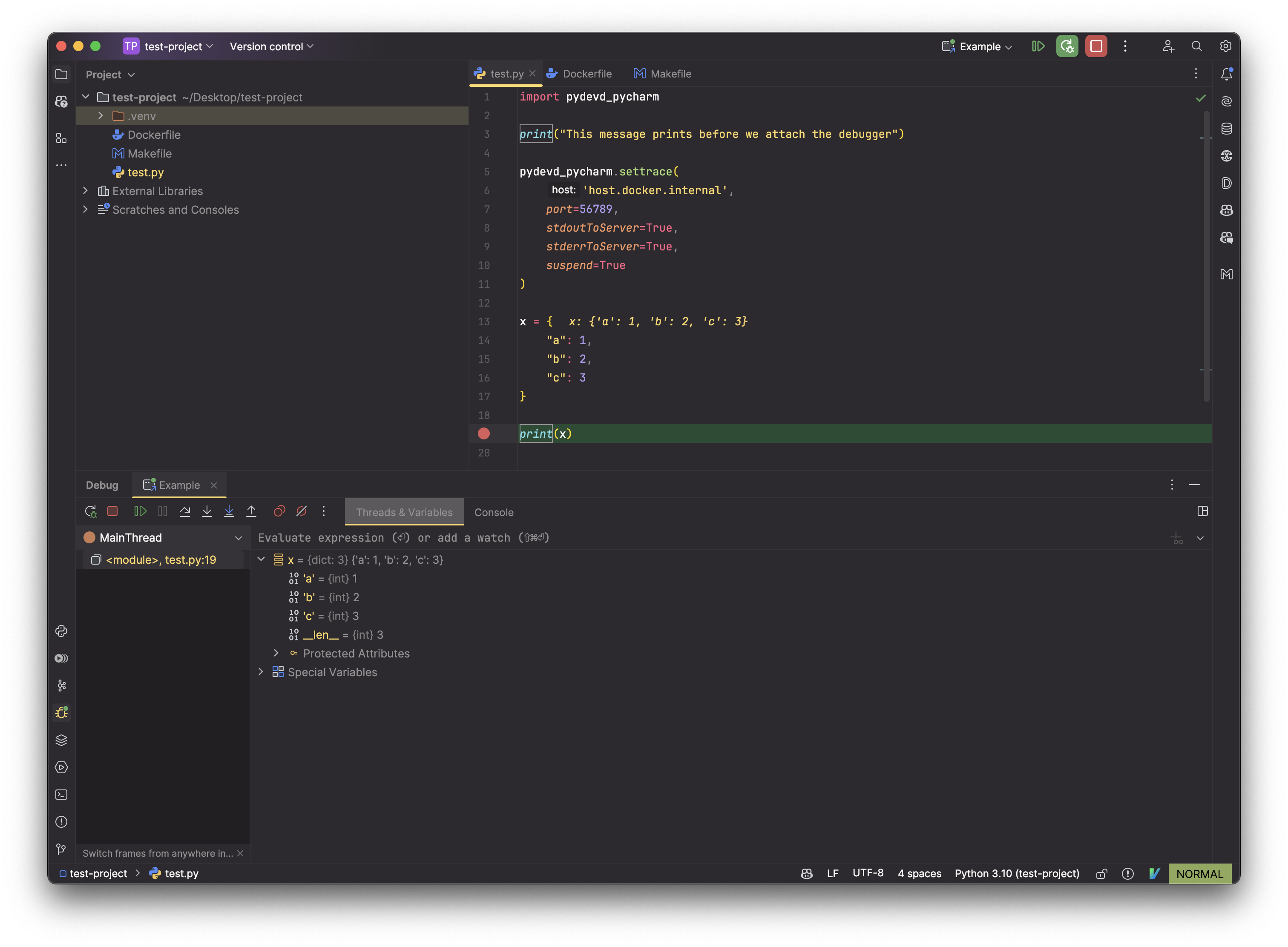This screenshot has width=1288, height=947.
Task: Open Search Everywhere magnifier
Action: (1196, 46)
